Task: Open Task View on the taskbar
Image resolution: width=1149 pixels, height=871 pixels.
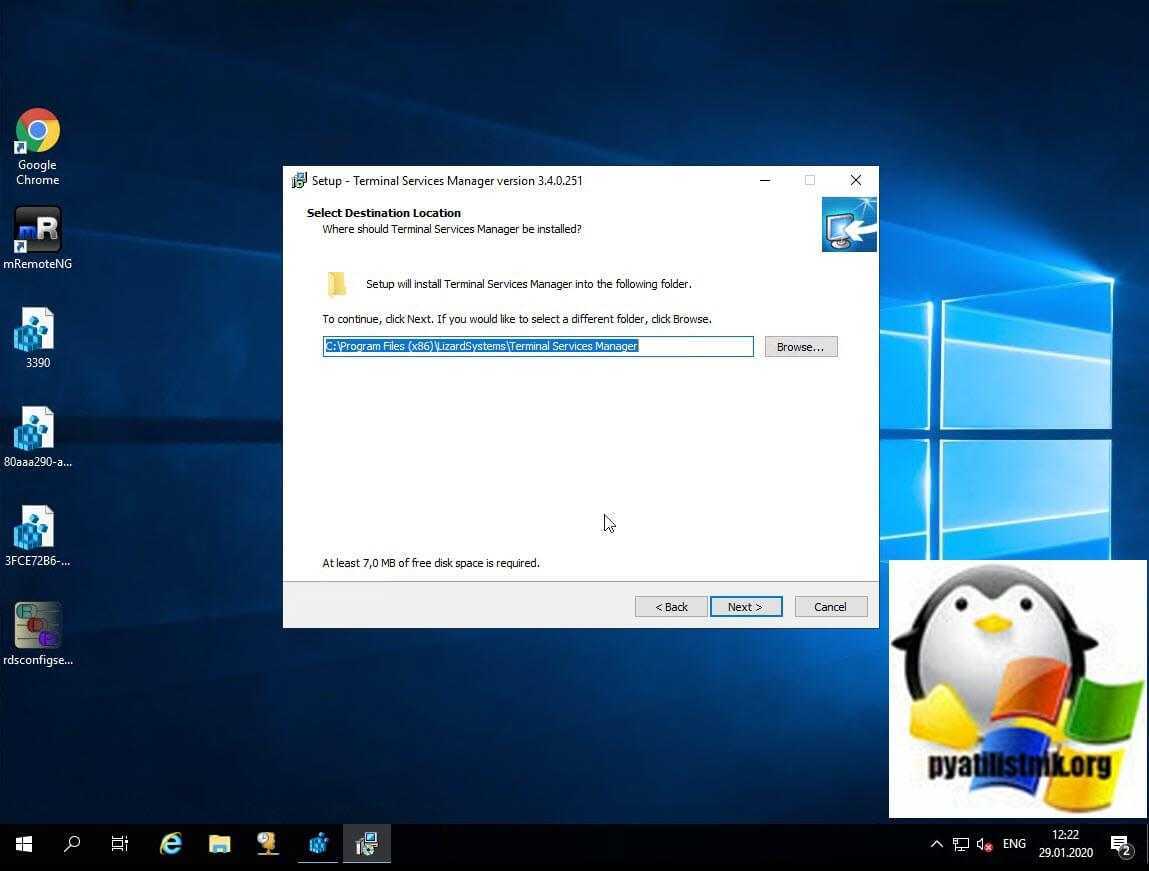Action: (119, 844)
